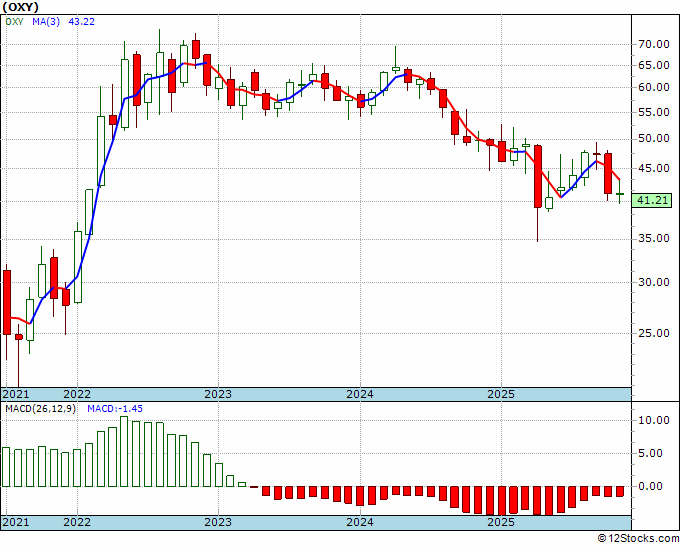
Task: Click the 65.00 price axis label
Action: pyautogui.click(x=654, y=65)
